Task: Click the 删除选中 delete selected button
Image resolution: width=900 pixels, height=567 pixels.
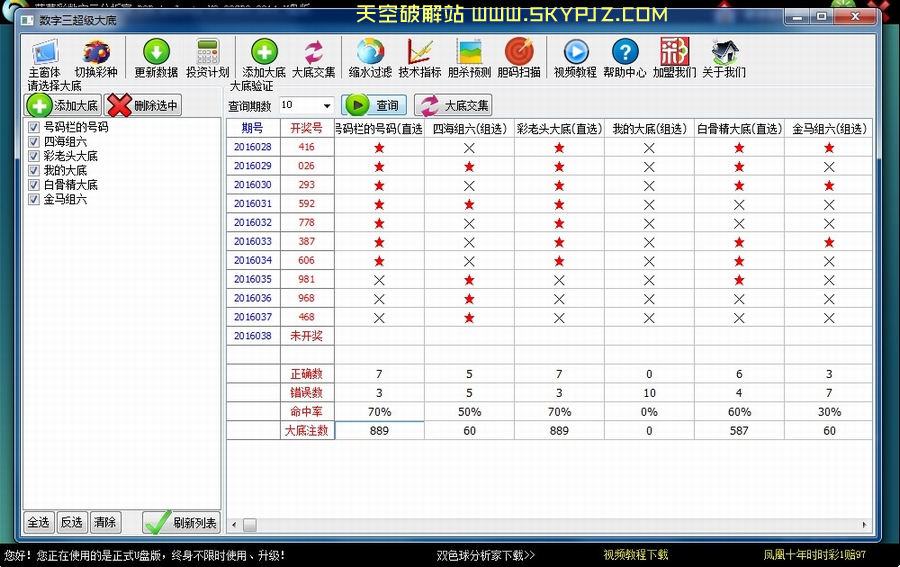Action: pyautogui.click(x=143, y=105)
